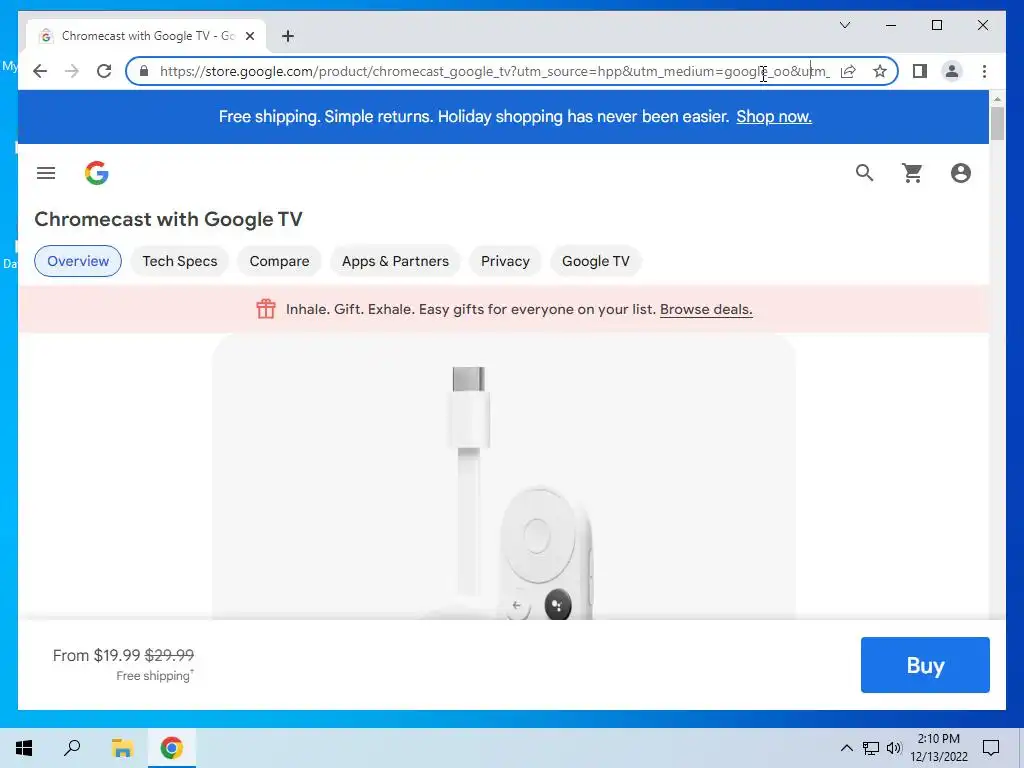This screenshot has height=768, width=1024.
Task: Open the Compare tab
Action: [280, 261]
